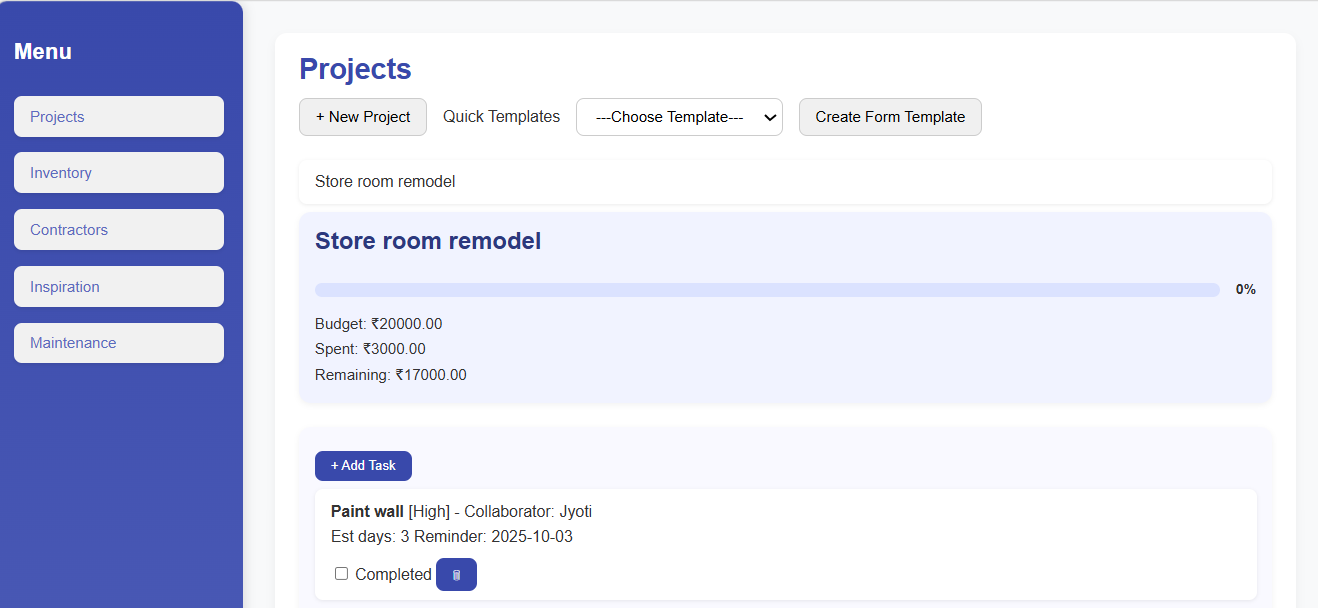Open the Projects menu item

(119, 117)
